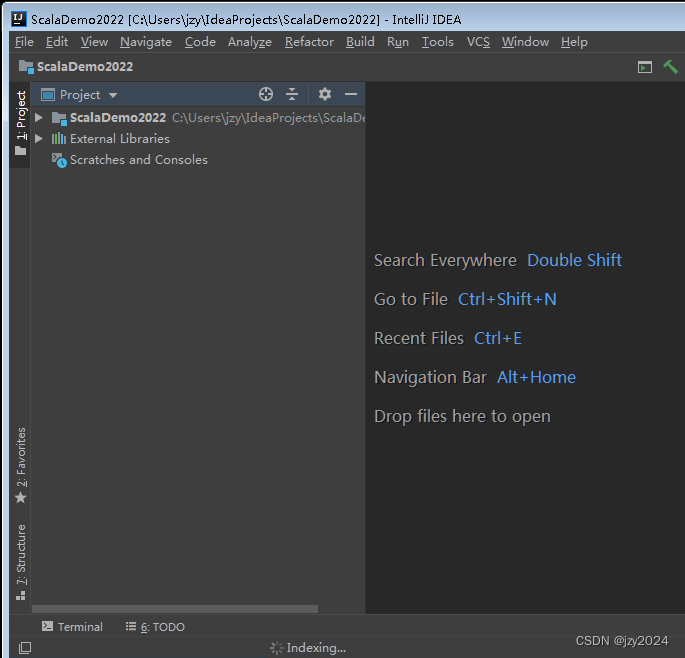Open the Window menu
Viewport: 685px width, 658px height.
click(x=525, y=42)
